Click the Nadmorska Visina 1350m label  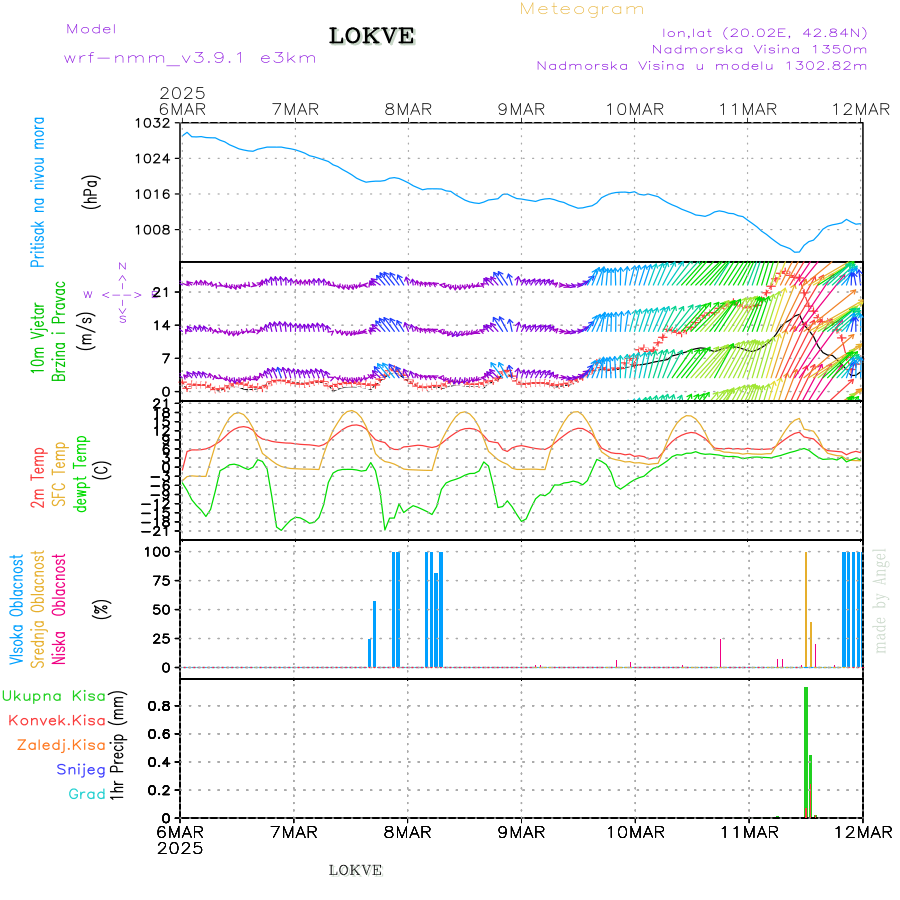759,48
